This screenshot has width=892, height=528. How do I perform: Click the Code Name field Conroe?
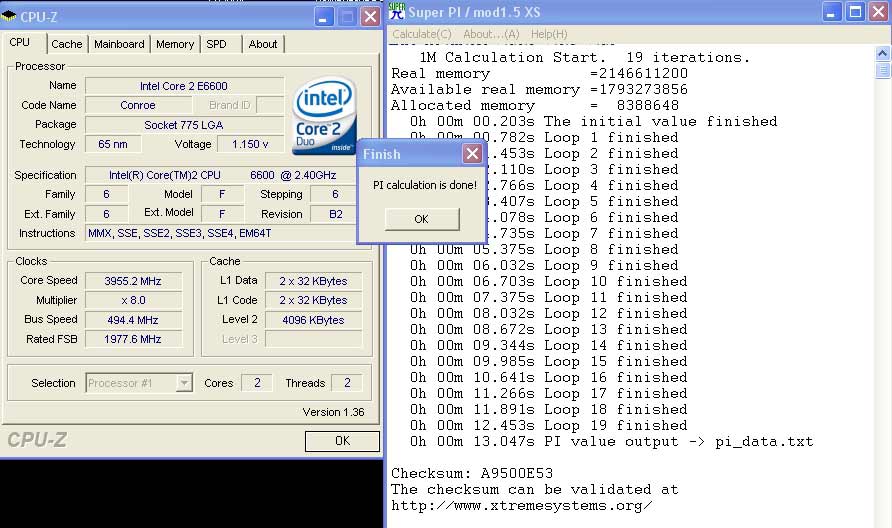tap(138, 105)
